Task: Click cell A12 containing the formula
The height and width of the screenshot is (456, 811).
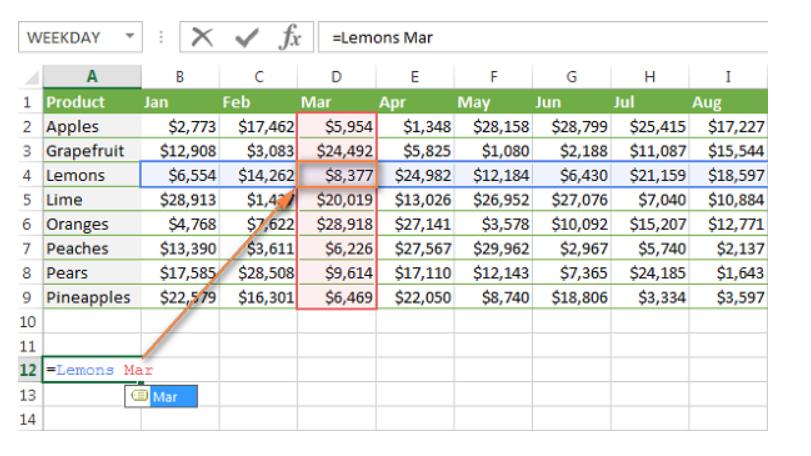Action: (x=90, y=371)
